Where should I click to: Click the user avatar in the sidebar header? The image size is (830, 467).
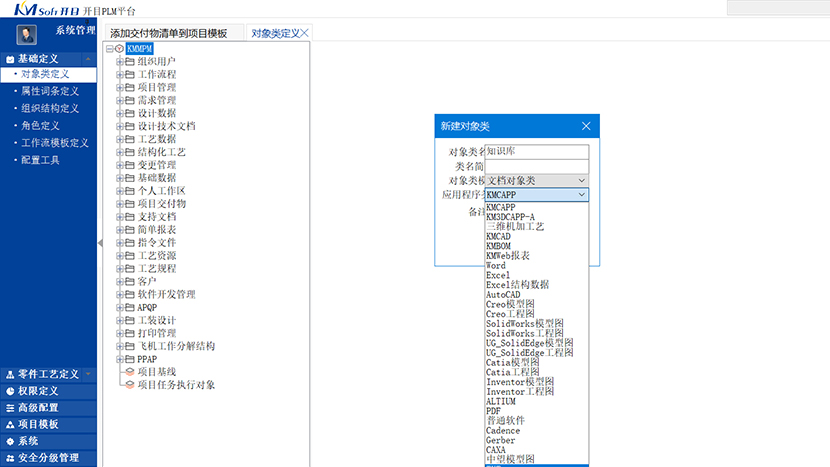(x=27, y=34)
